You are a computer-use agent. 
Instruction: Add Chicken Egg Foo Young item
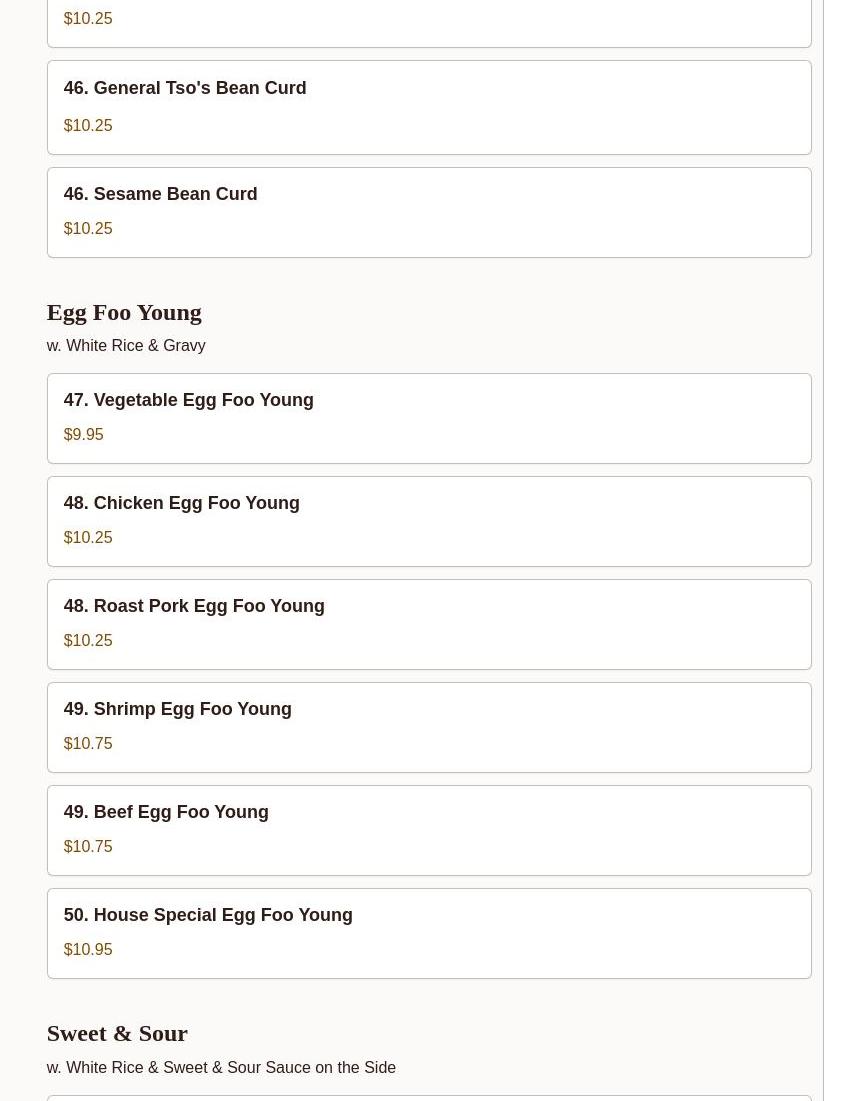(181, 503)
